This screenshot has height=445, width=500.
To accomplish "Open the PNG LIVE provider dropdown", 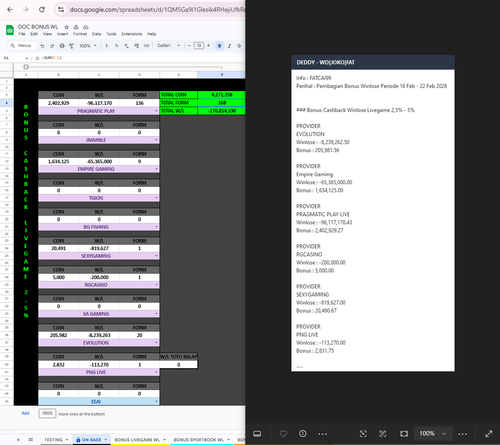I will [x=156, y=372].
